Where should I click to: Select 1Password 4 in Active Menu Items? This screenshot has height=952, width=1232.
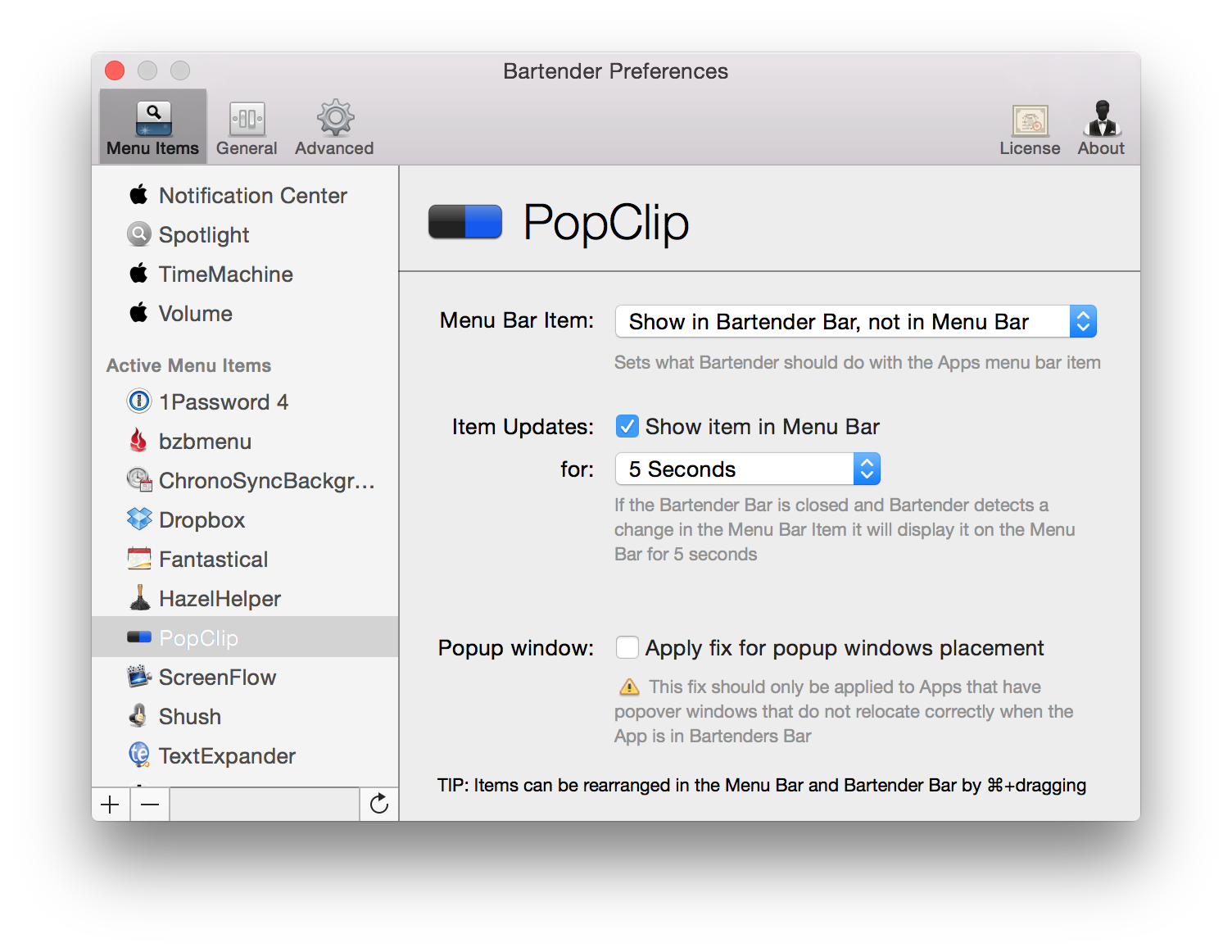[x=245, y=402]
